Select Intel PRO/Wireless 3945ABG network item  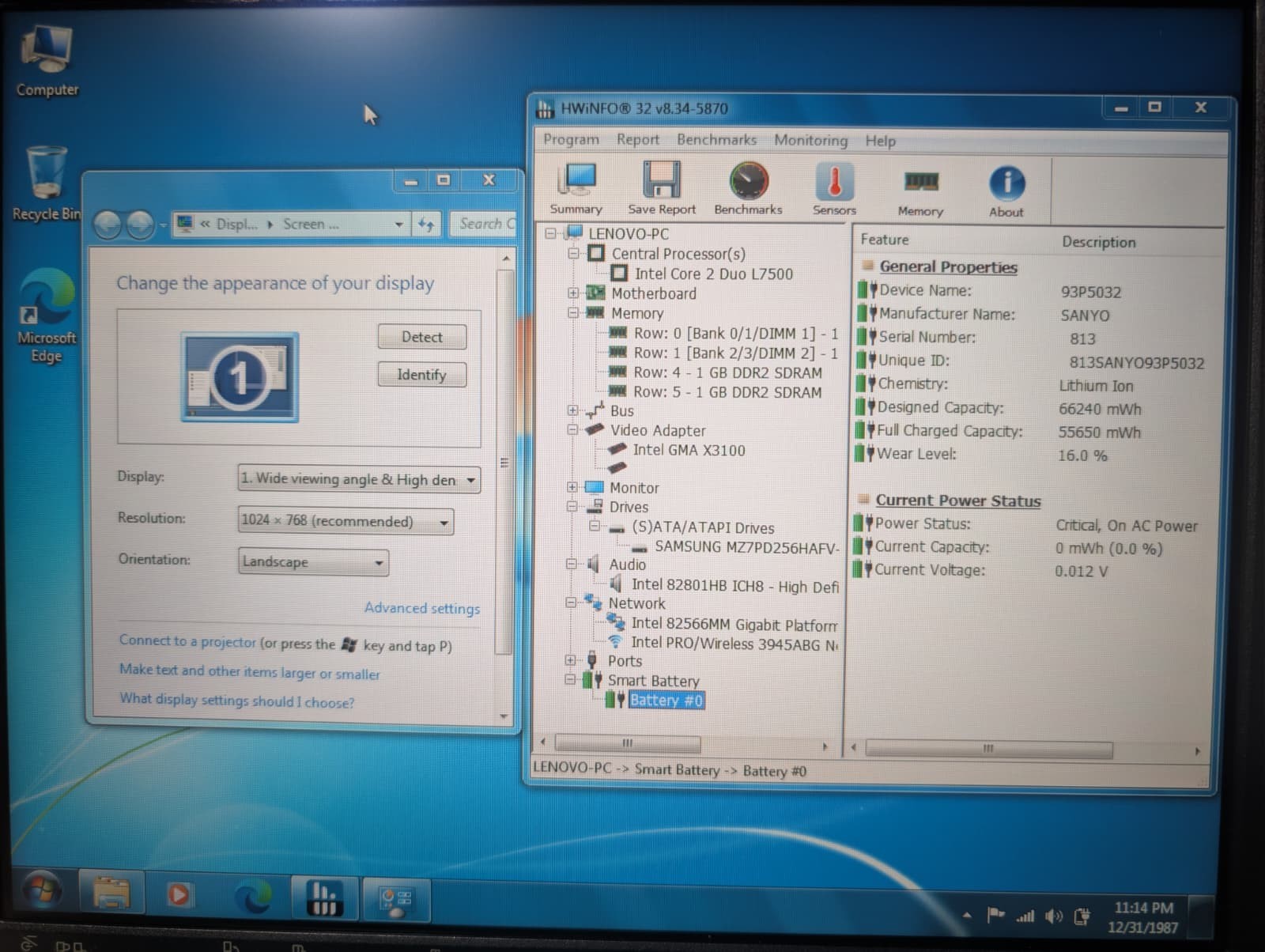(734, 644)
